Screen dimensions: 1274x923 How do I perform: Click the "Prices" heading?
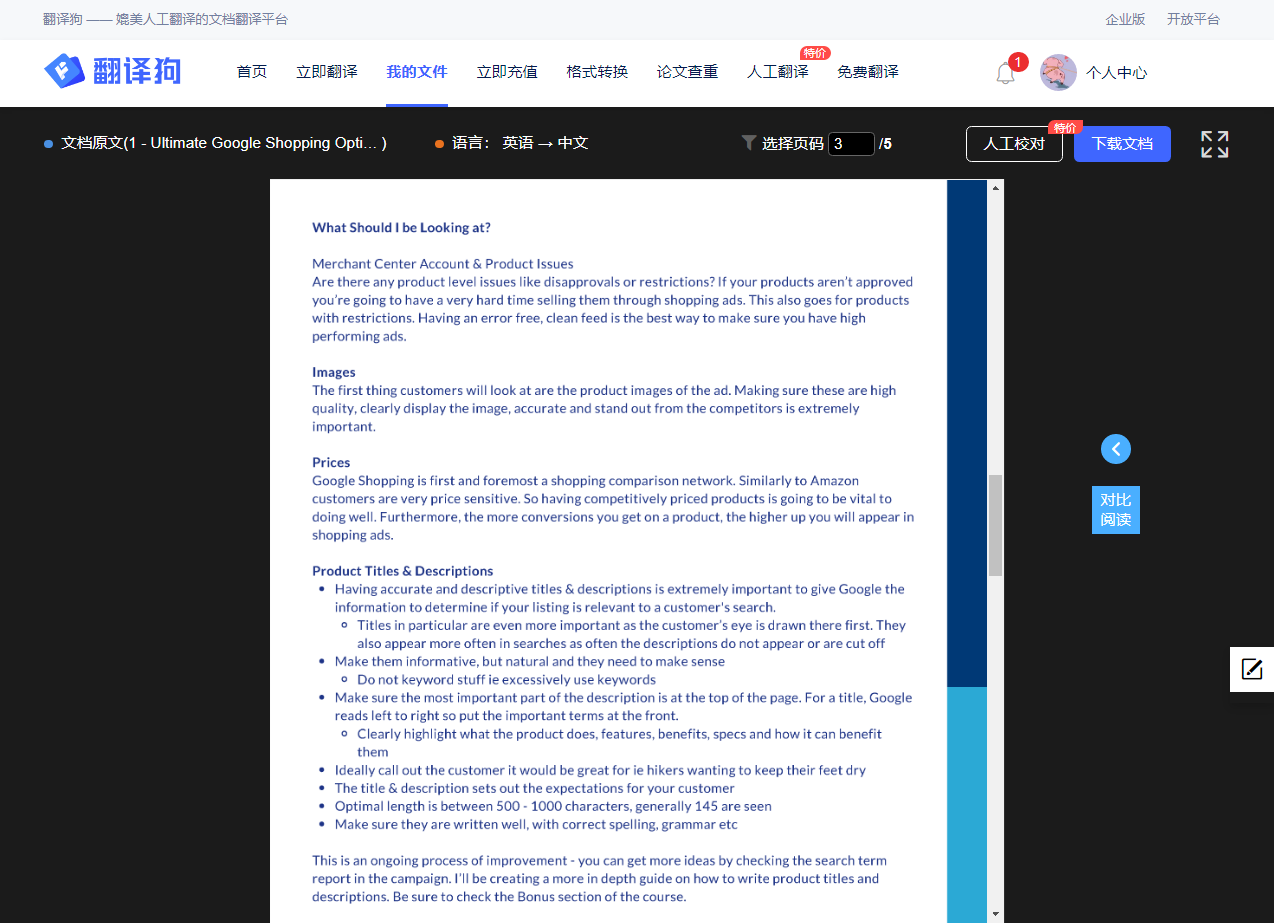click(331, 463)
